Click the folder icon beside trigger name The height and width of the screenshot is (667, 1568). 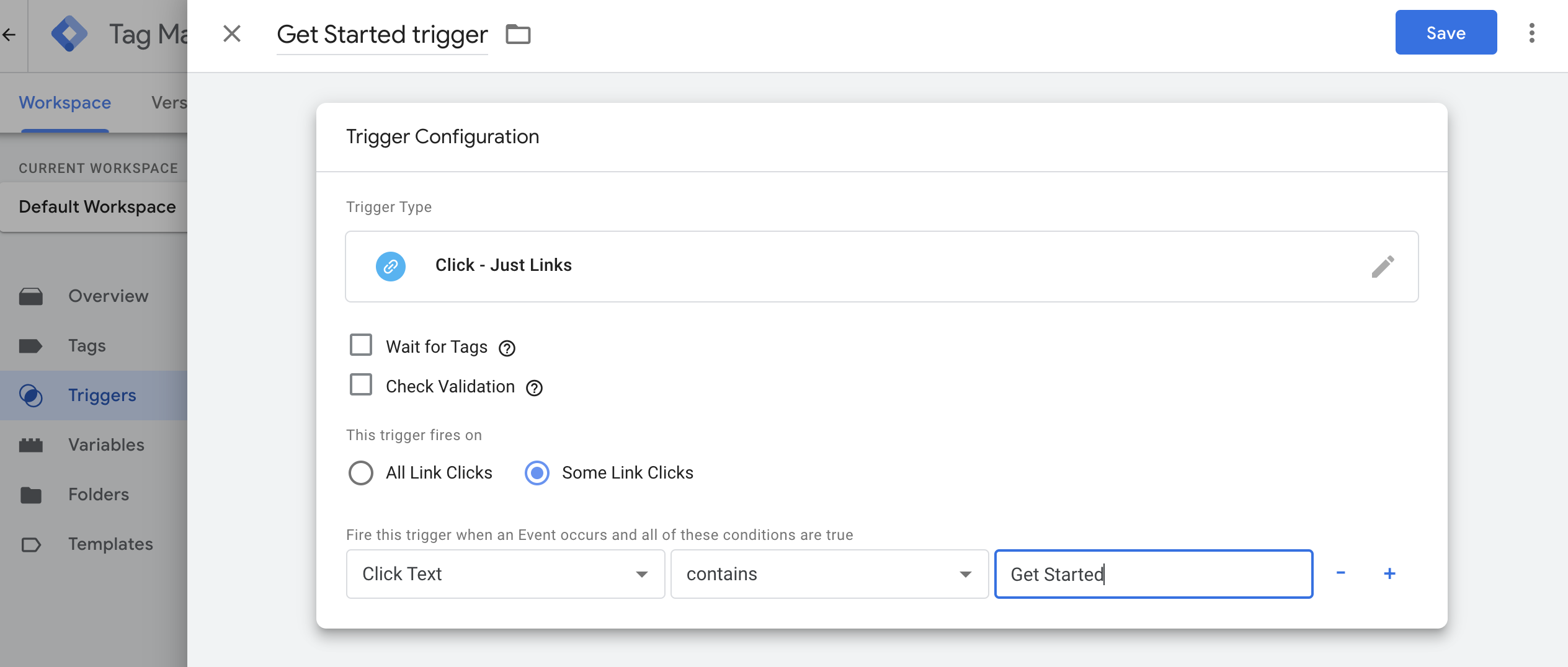[x=518, y=34]
